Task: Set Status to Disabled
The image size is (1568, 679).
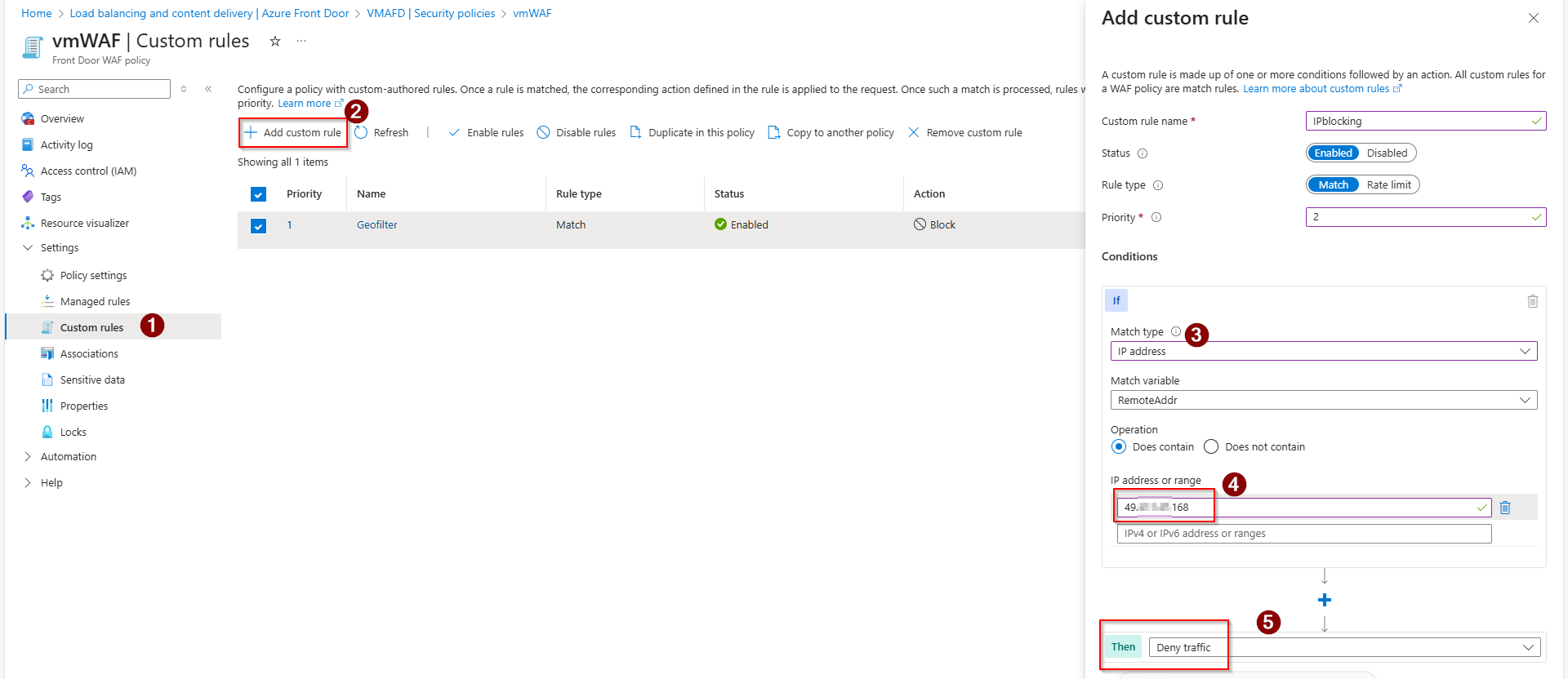Action: [x=1387, y=153]
